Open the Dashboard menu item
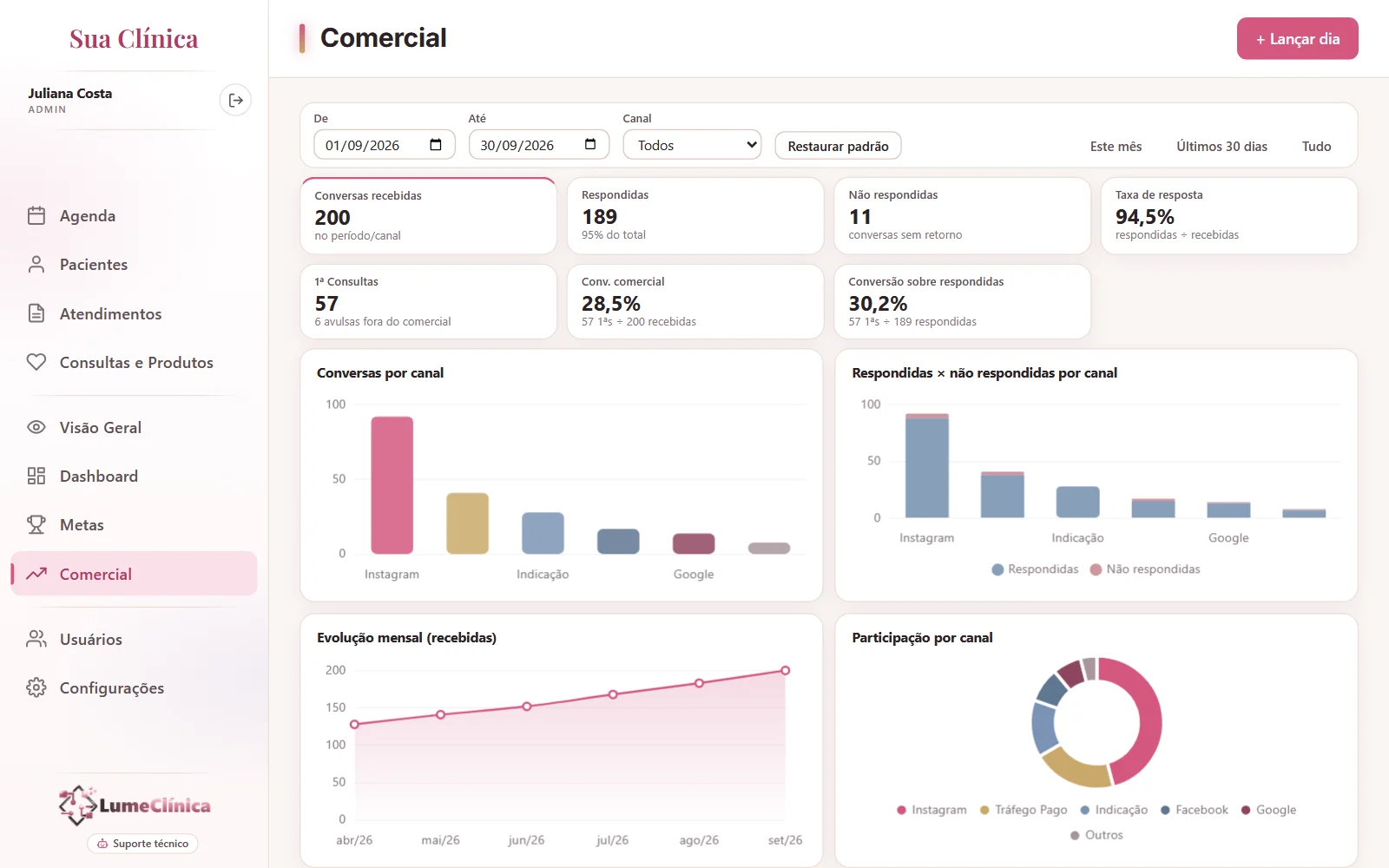 tap(99, 476)
